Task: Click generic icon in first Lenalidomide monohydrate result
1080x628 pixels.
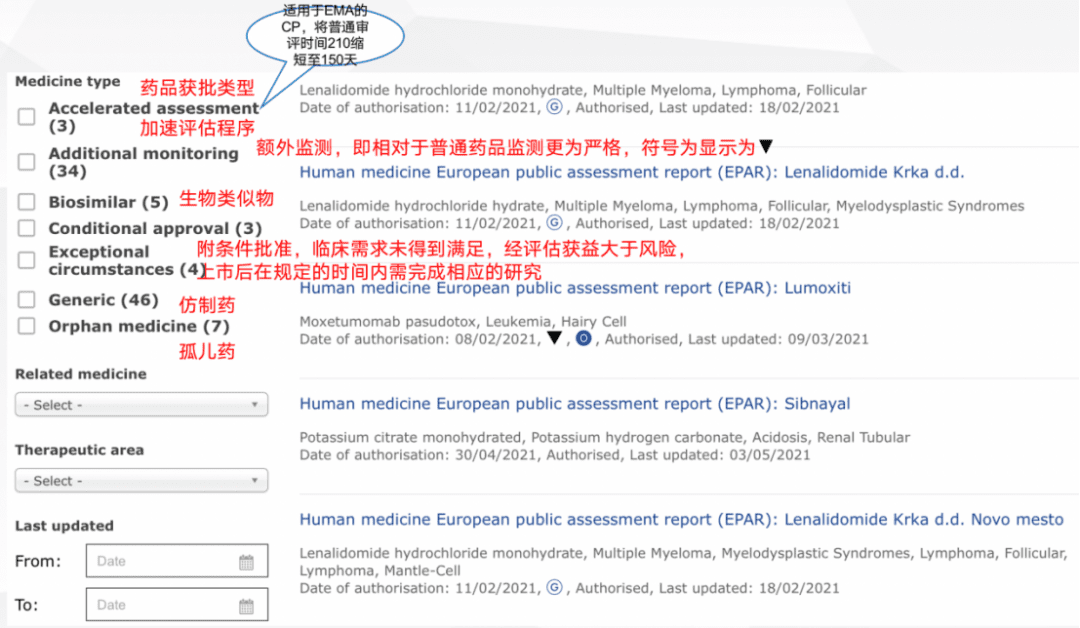Action: point(554,107)
